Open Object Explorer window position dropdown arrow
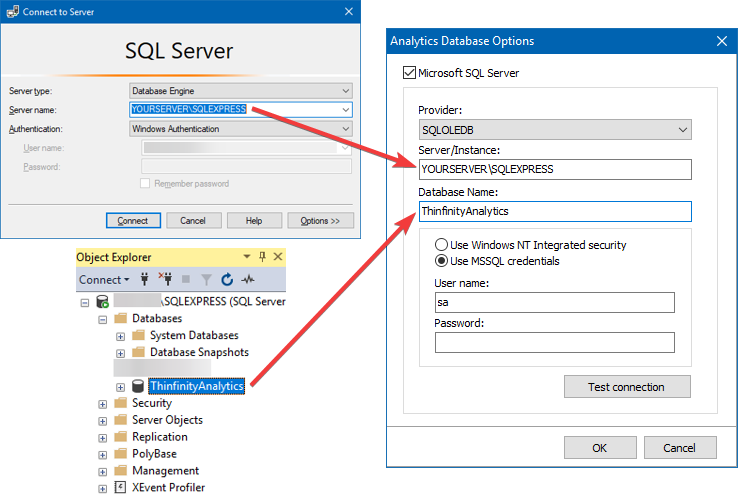This screenshot has height=498, width=739. (246, 257)
